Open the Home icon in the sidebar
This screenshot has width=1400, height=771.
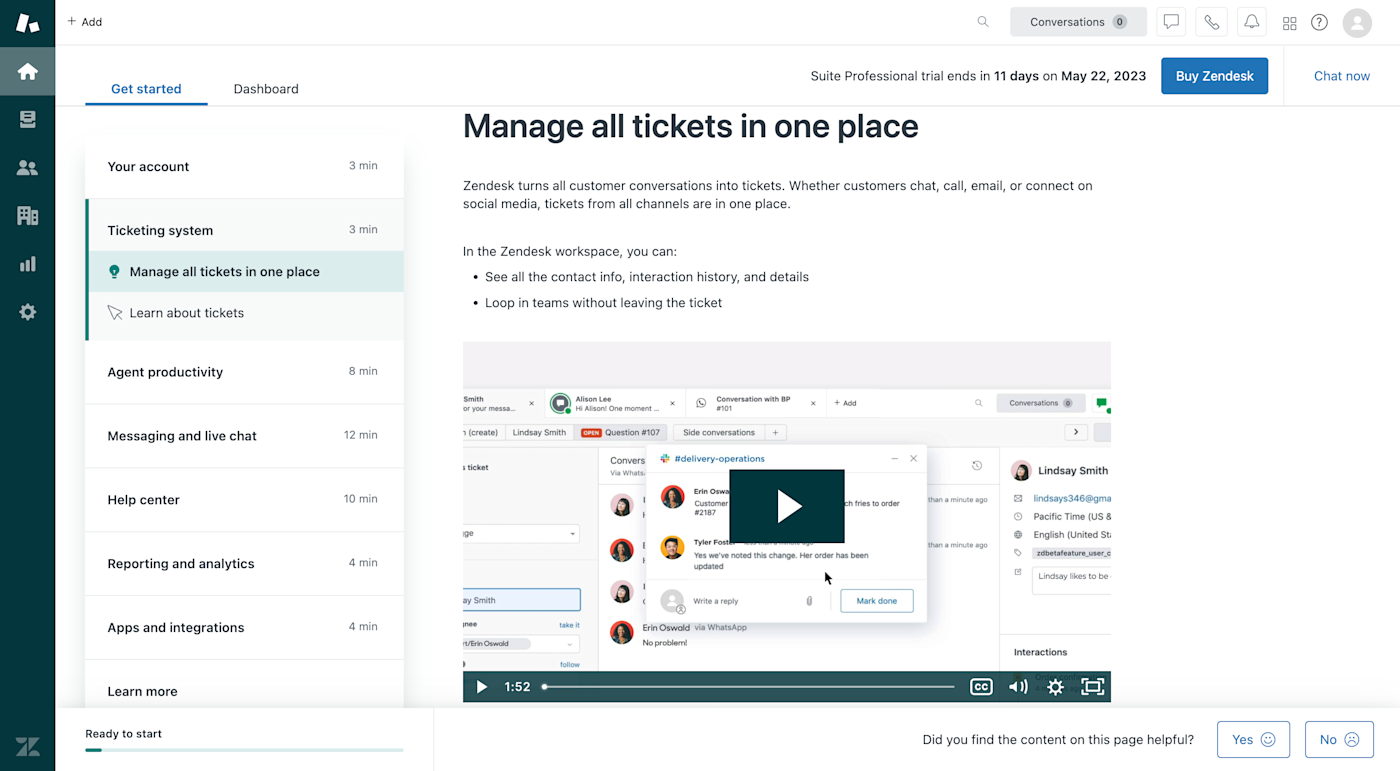point(27,71)
